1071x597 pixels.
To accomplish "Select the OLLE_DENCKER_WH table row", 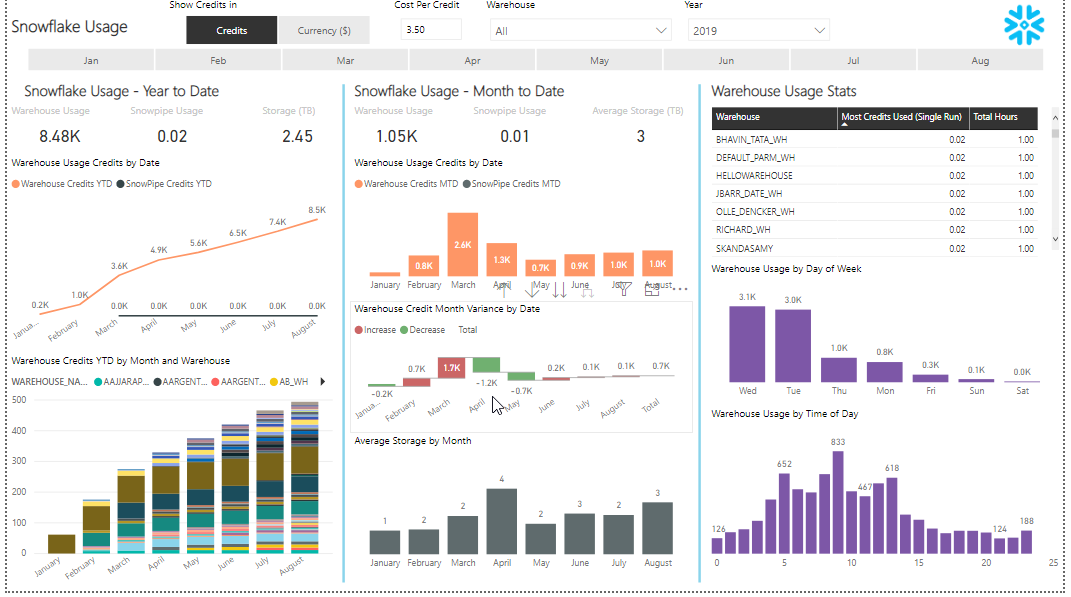I will [874, 212].
